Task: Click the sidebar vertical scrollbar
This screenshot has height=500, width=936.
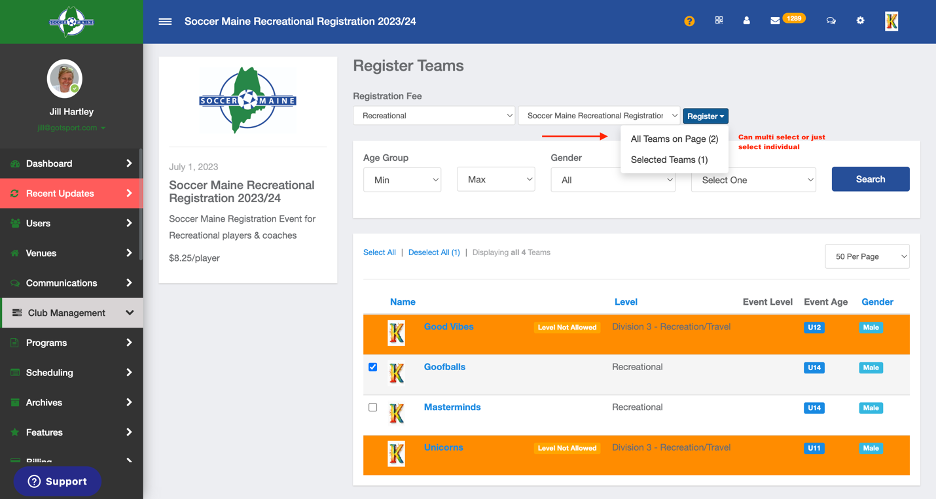Action: point(140,204)
